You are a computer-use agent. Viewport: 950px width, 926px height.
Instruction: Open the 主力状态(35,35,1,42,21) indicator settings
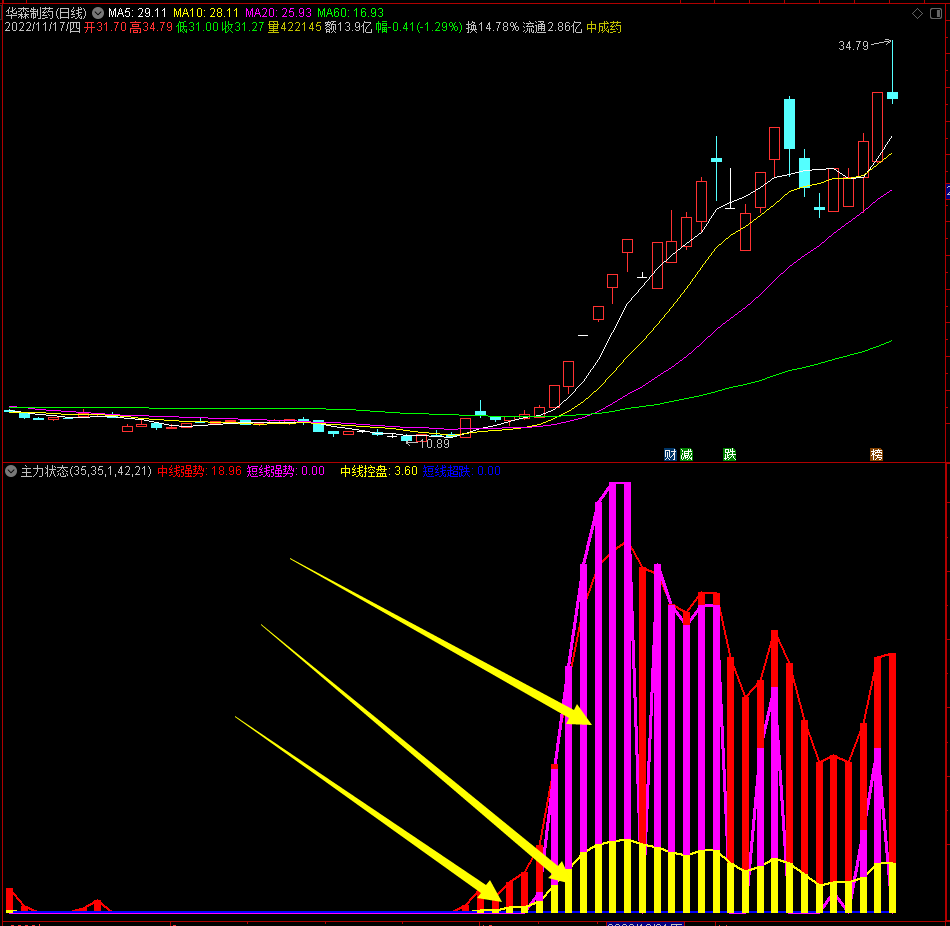pyautogui.click(x=86, y=471)
